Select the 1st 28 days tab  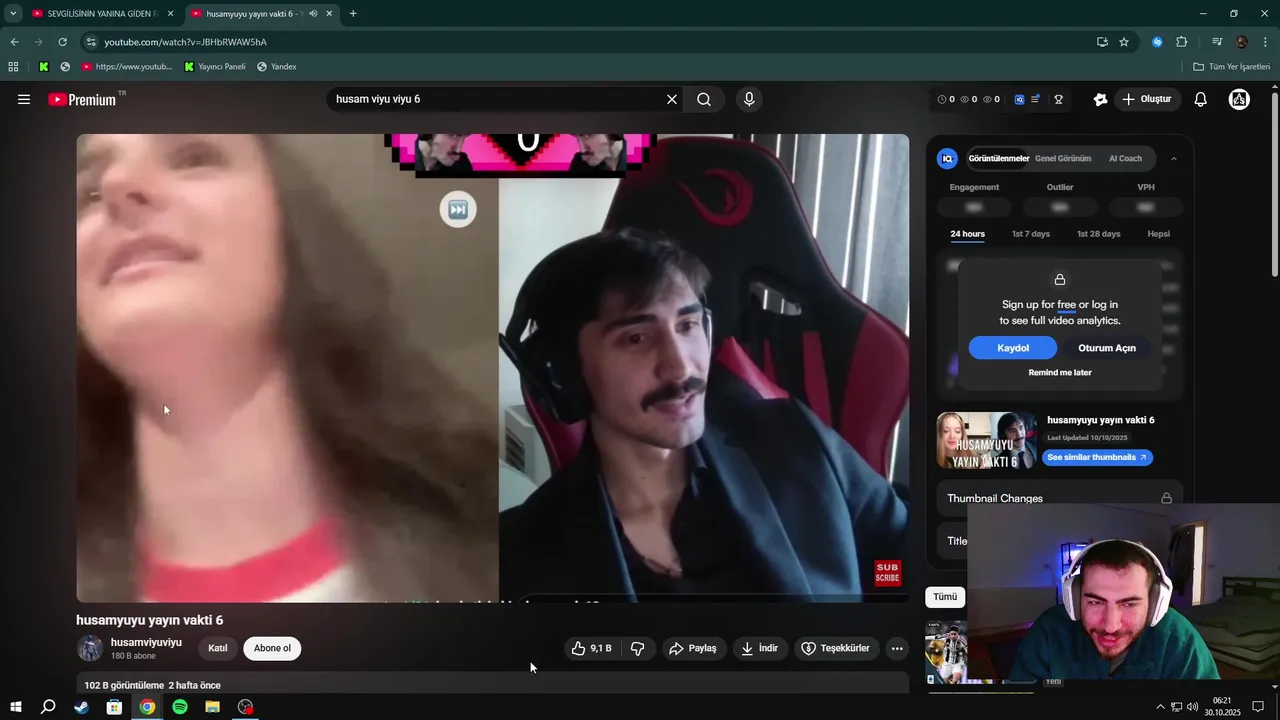[x=1098, y=234]
